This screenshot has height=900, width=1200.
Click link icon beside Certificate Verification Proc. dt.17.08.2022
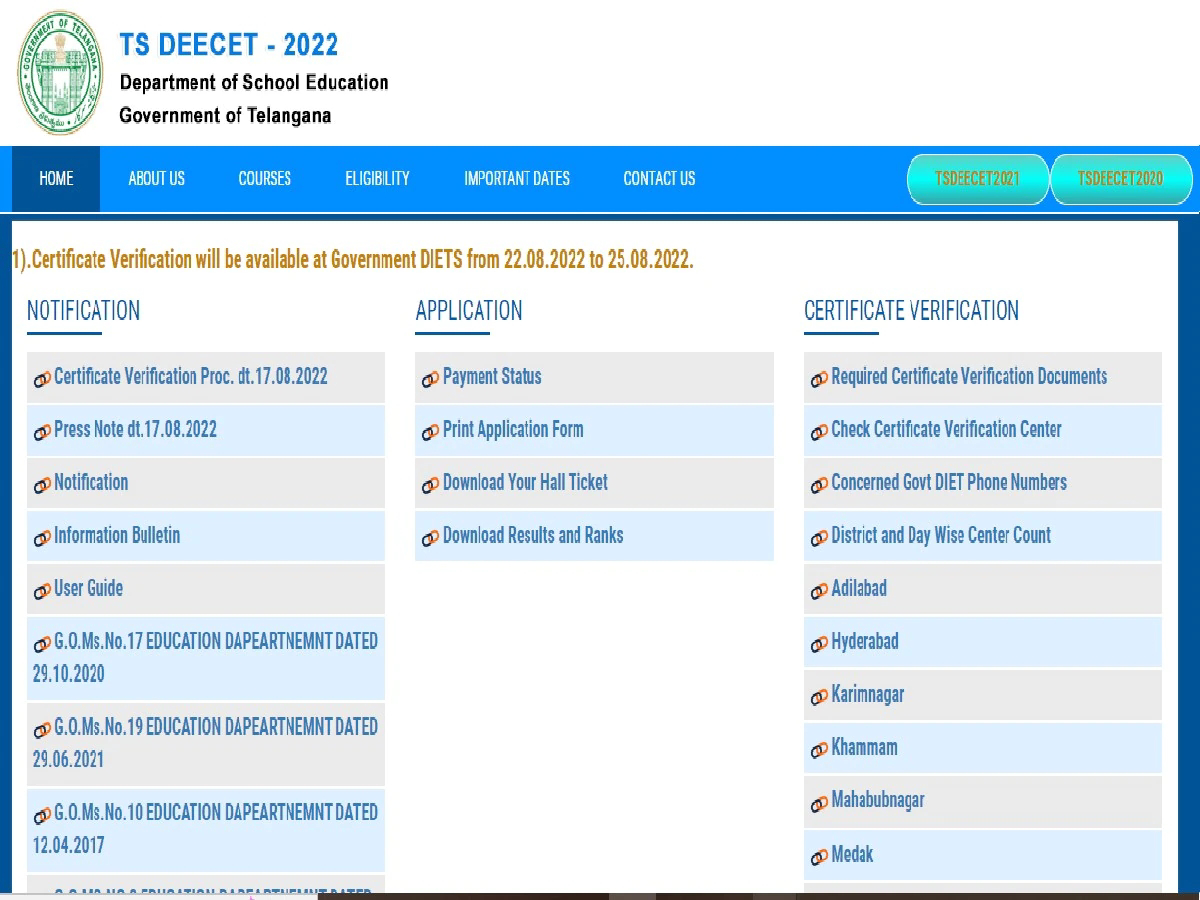coord(42,379)
